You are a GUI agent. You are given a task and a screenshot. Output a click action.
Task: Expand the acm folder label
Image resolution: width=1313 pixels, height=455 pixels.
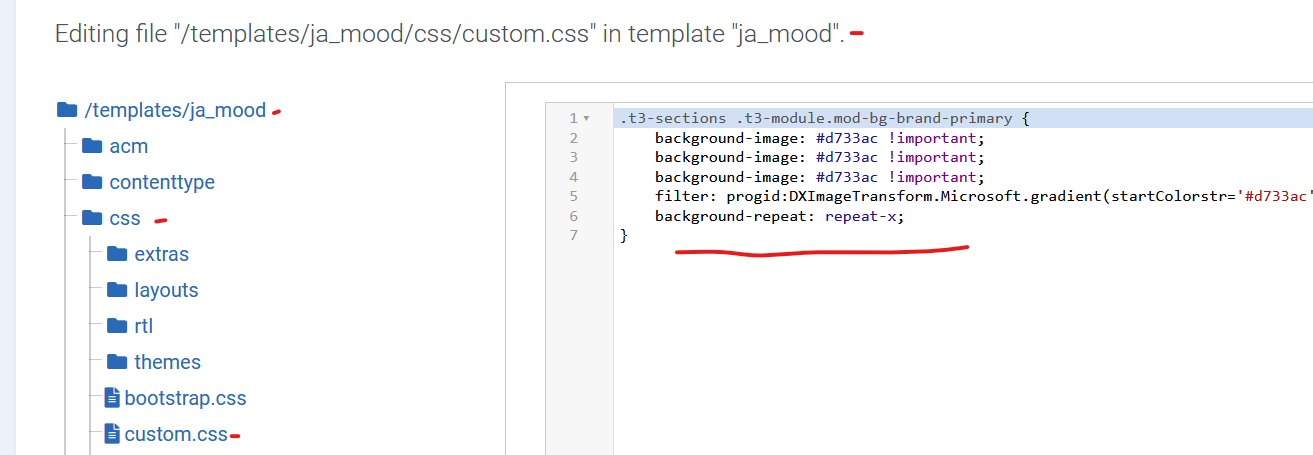pos(129,146)
